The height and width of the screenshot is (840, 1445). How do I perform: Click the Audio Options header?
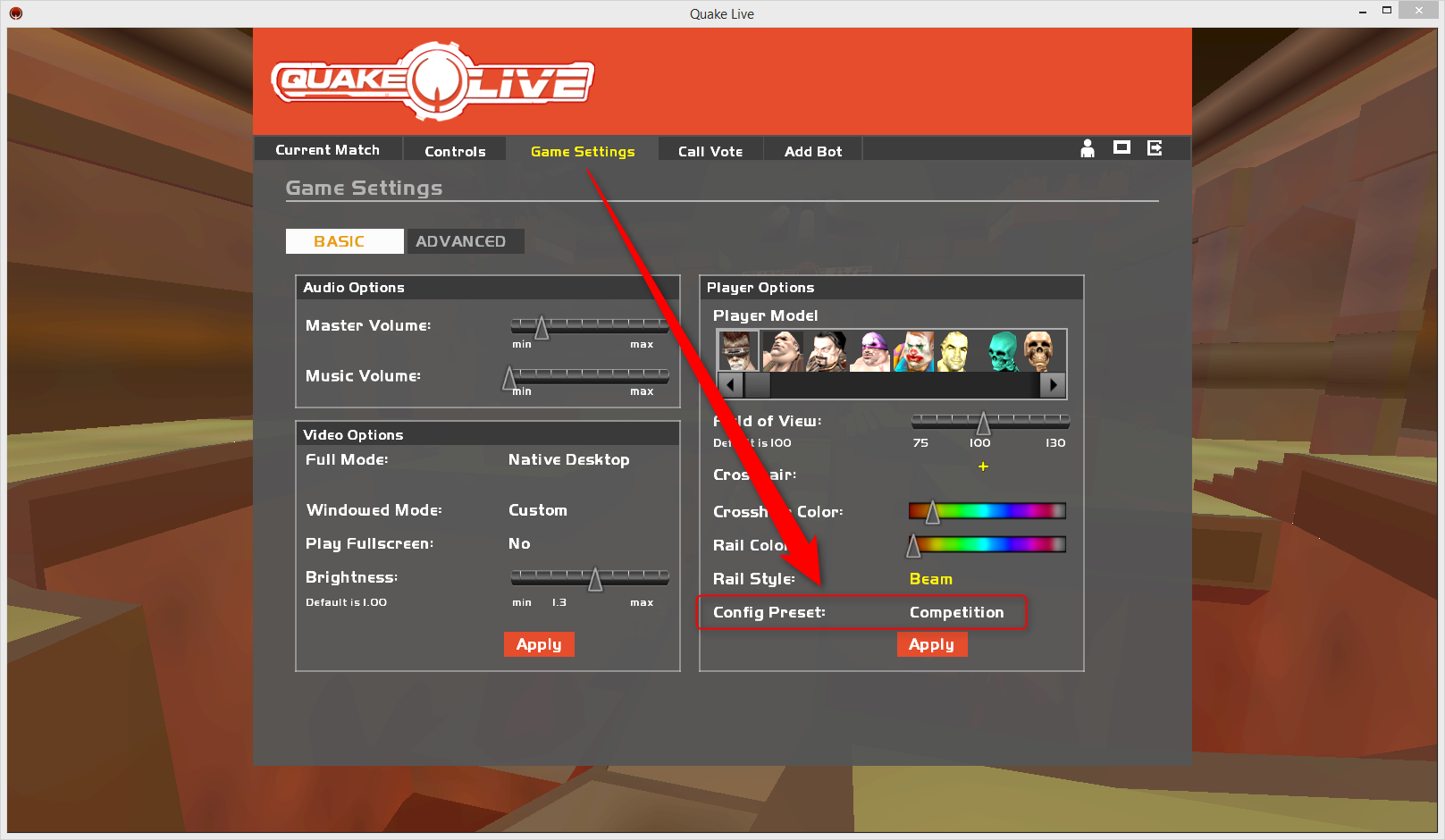click(488, 287)
